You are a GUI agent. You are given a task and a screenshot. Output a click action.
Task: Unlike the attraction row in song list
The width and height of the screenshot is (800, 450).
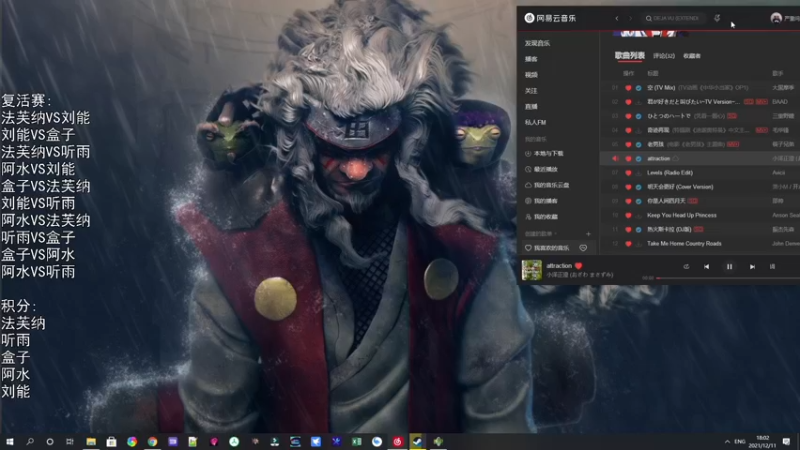click(x=628, y=159)
